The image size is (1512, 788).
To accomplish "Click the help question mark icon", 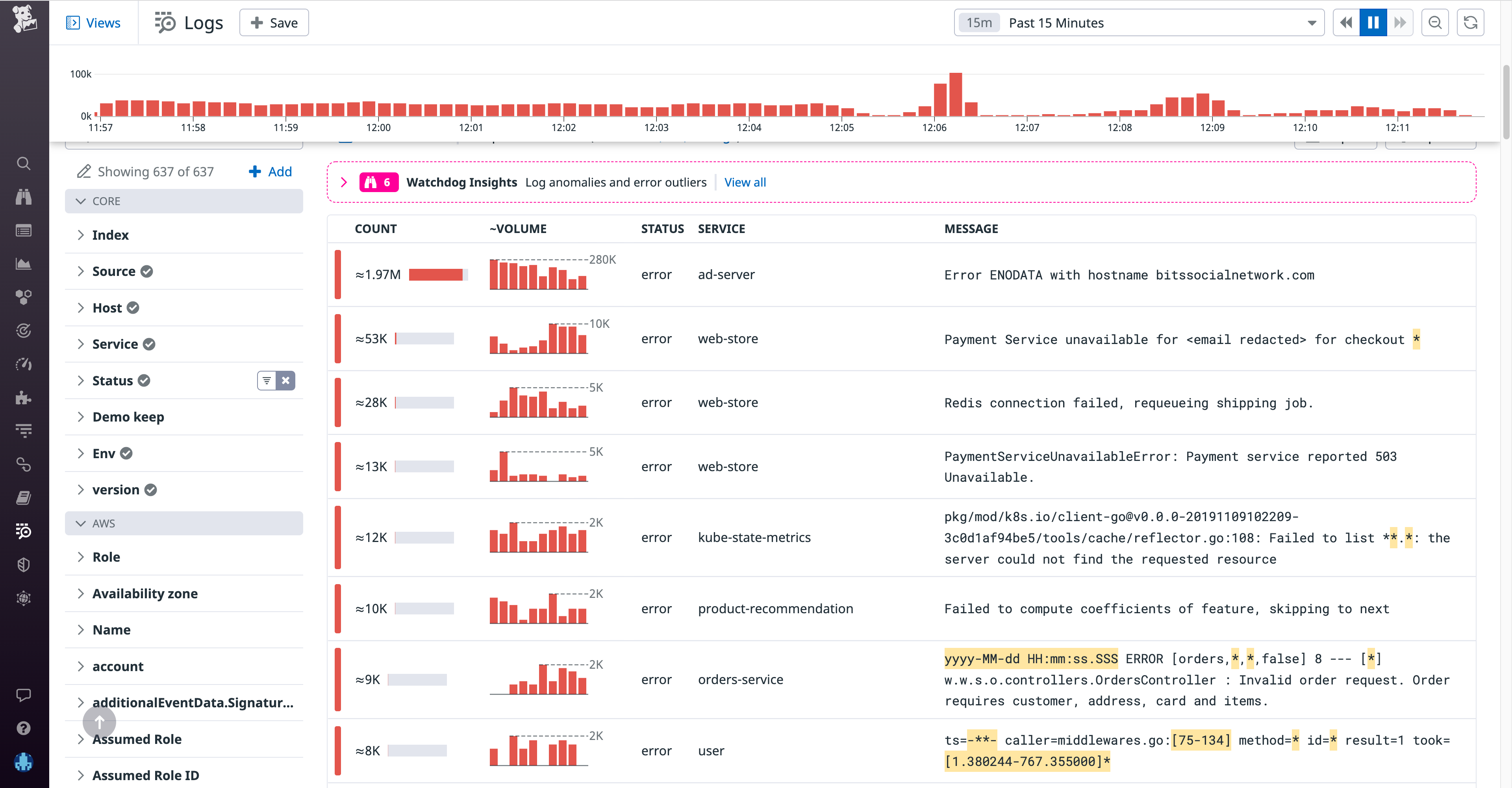I will tap(24, 727).
